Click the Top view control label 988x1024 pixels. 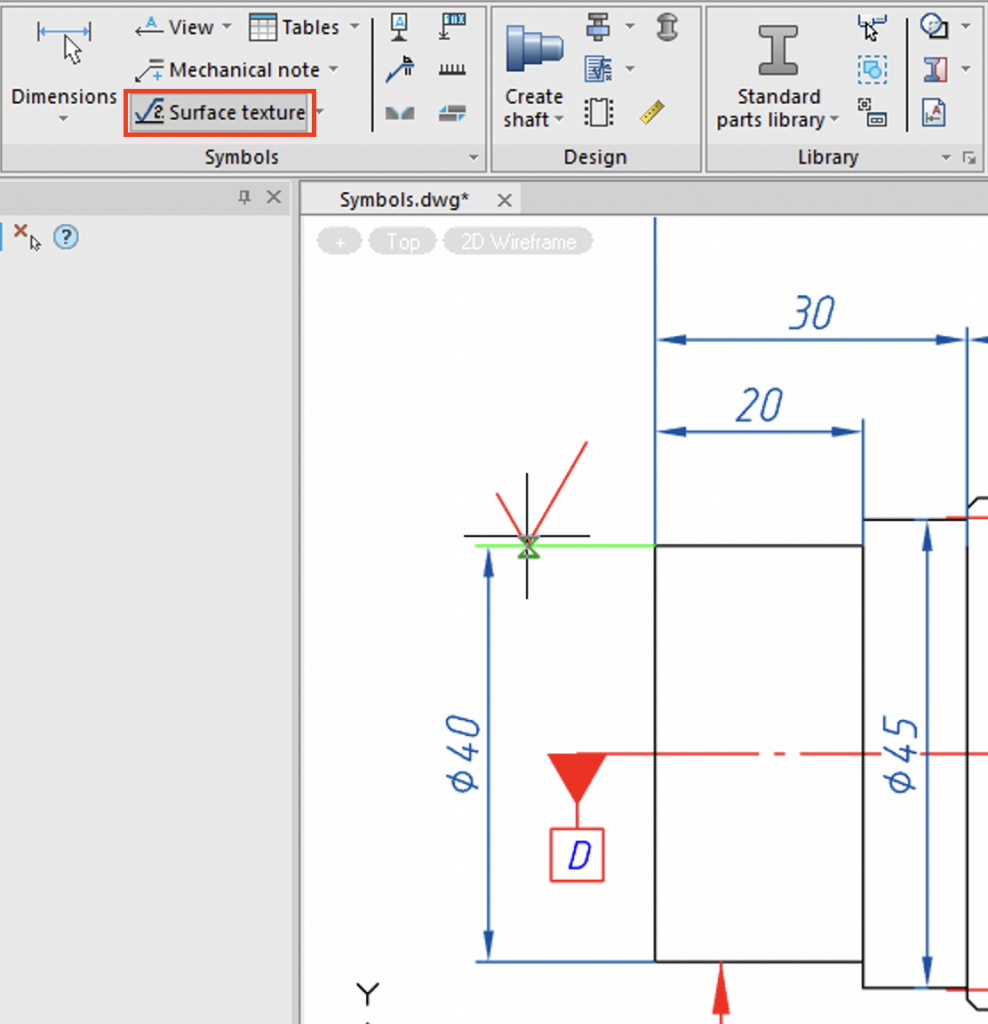[403, 242]
